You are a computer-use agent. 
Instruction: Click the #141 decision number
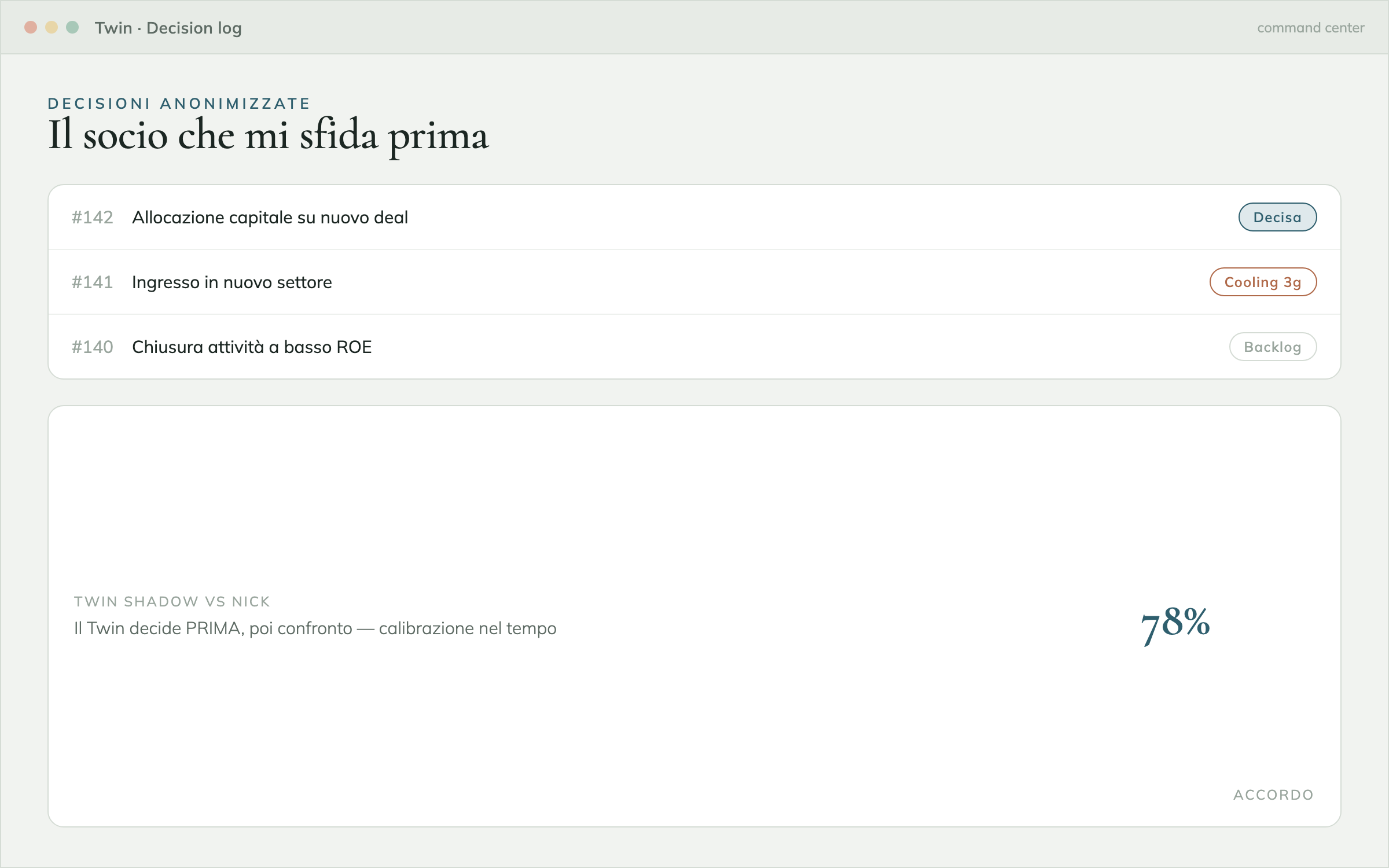click(93, 282)
